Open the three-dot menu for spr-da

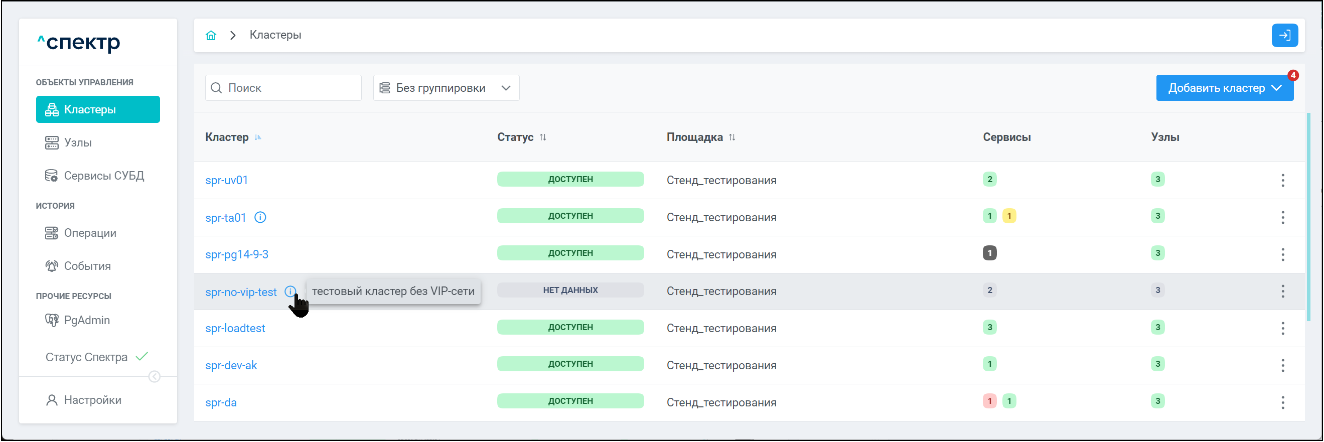pyautogui.click(x=1282, y=402)
